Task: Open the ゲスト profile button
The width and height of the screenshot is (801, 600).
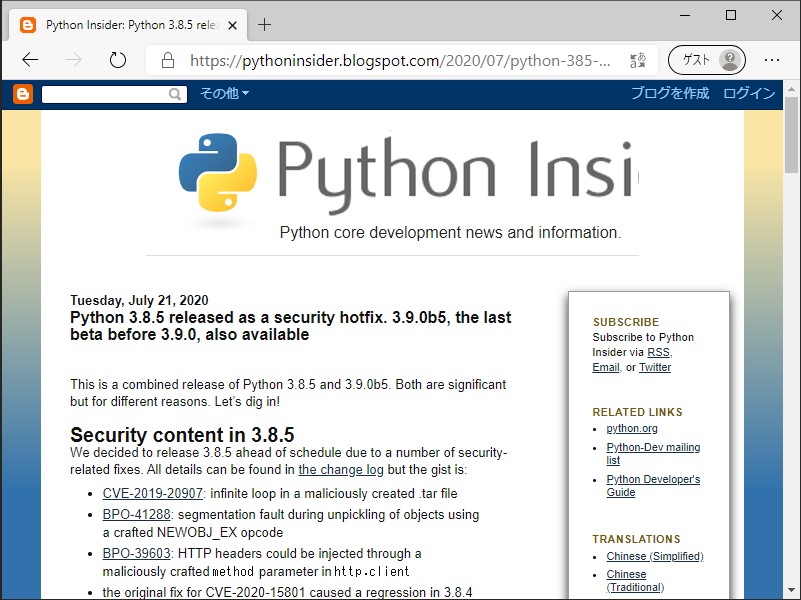Action: coord(706,60)
